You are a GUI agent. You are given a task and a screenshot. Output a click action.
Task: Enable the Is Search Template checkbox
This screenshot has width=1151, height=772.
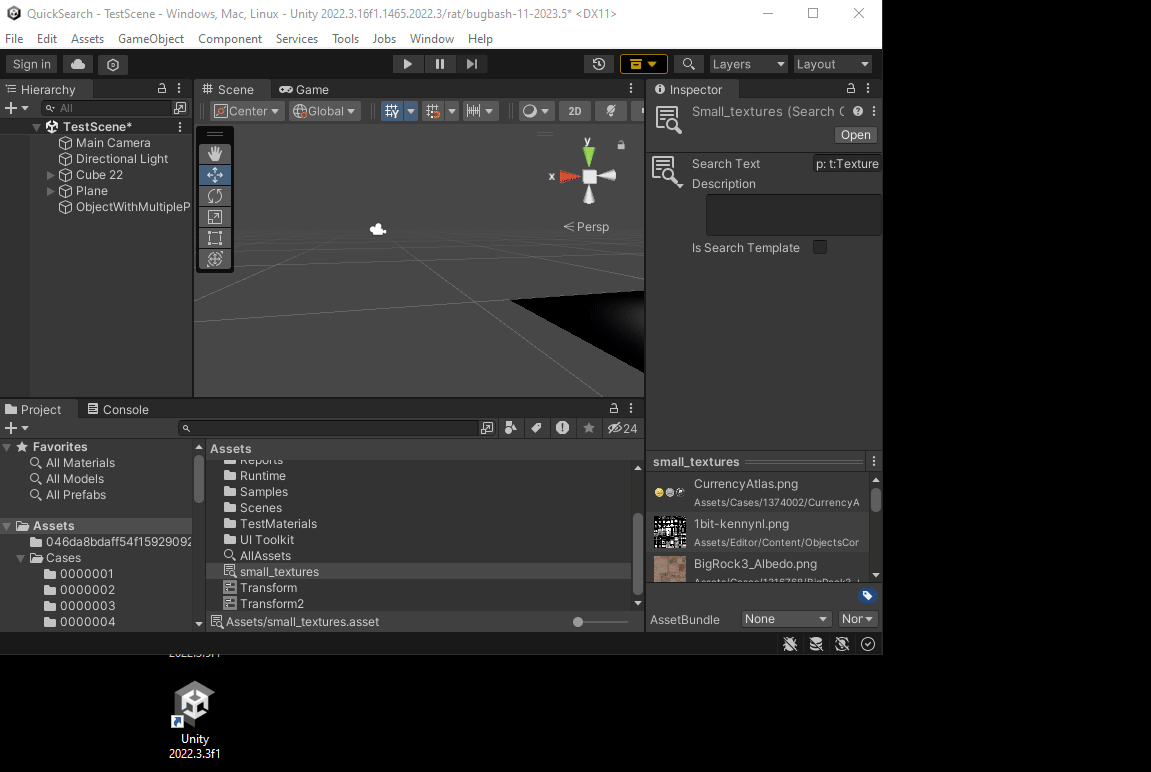[820, 247]
